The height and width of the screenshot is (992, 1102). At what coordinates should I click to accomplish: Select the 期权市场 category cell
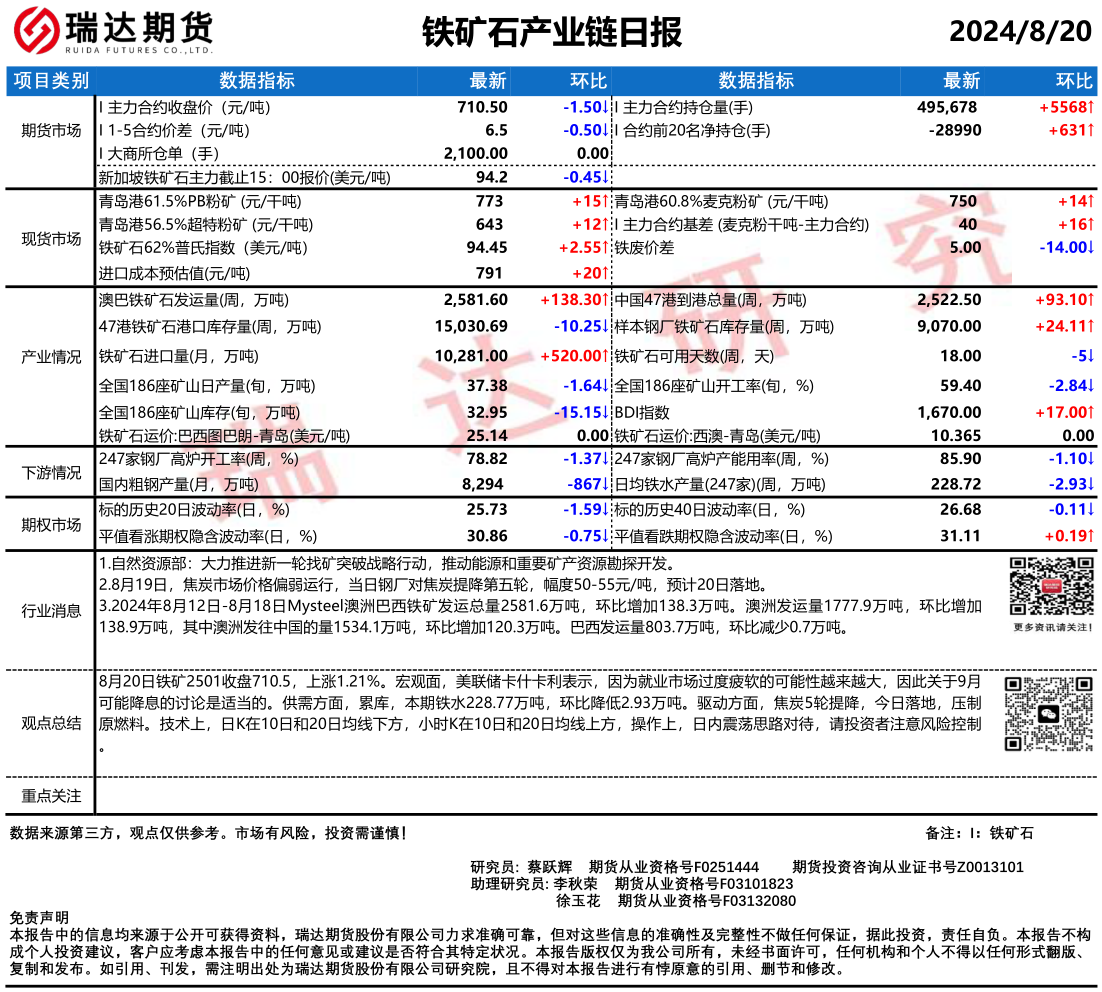[52, 523]
